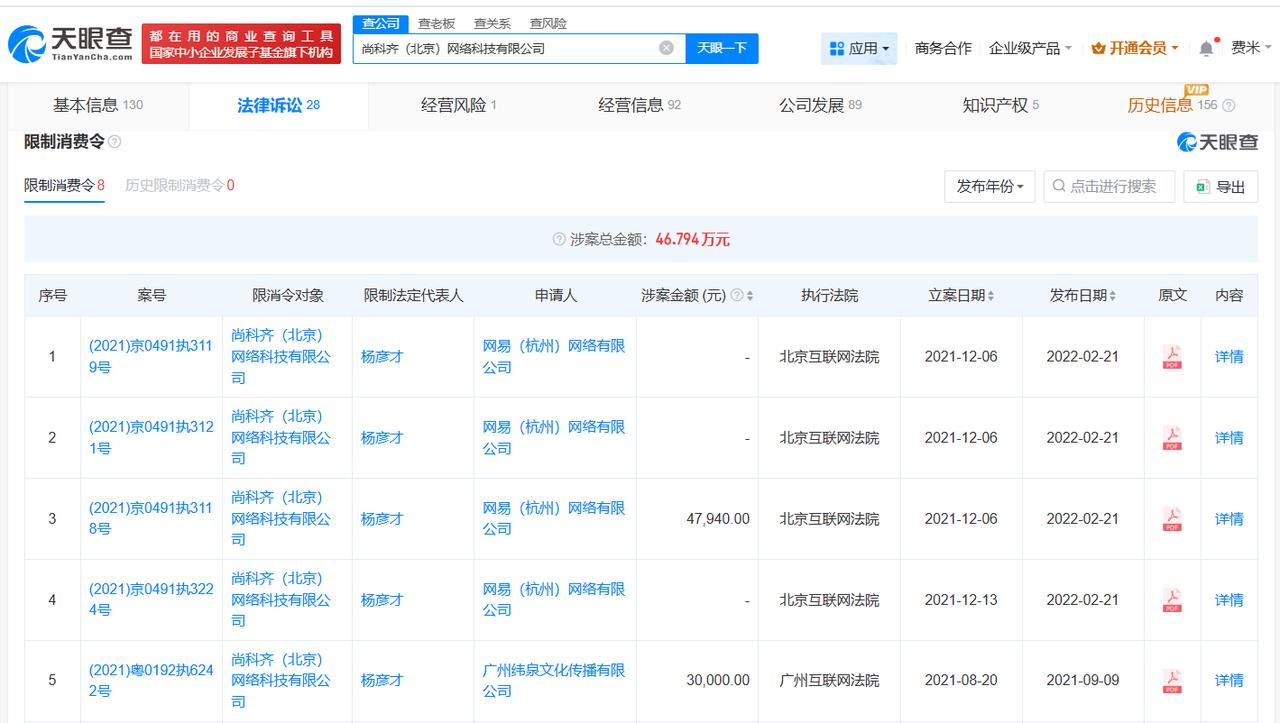Open case (2021)京0491执3118号 link
The width and height of the screenshot is (1280, 723).
click(x=151, y=518)
